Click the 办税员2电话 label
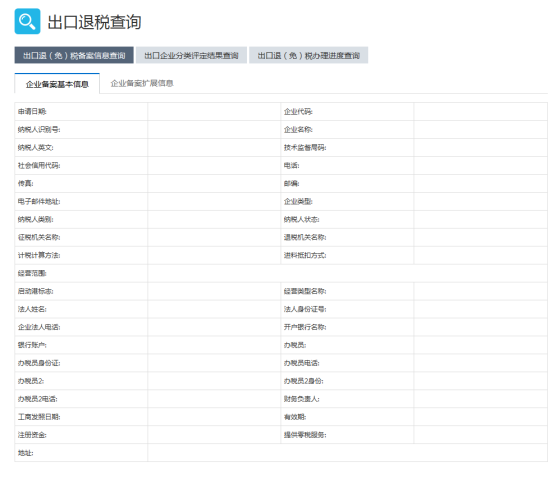Image resolution: width=555 pixels, height=503 pixels. [38, 399]
